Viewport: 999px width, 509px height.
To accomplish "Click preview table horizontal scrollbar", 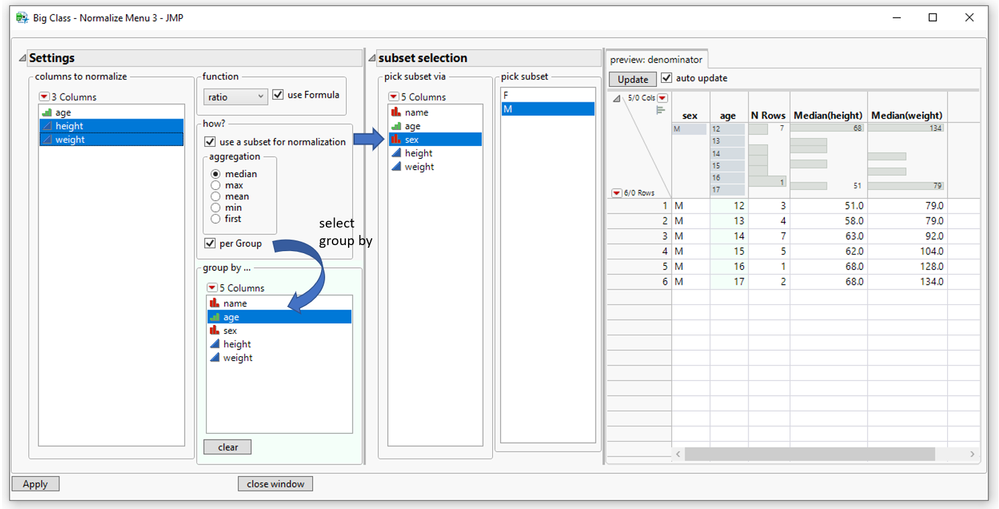I will click(x=809, y=454).
